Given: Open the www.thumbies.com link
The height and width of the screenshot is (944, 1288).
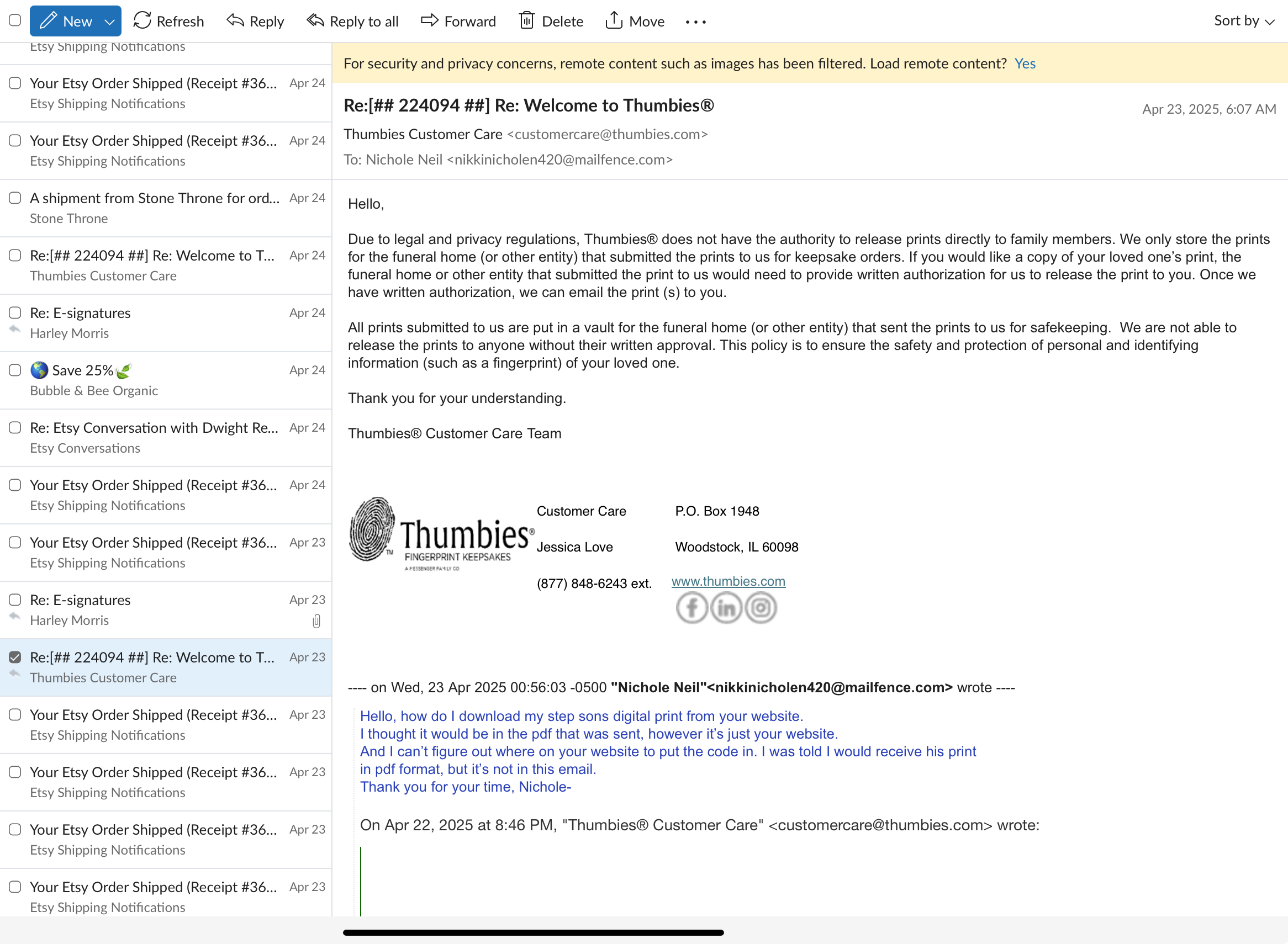Looking at the screenshot, I should coord(729,581).
